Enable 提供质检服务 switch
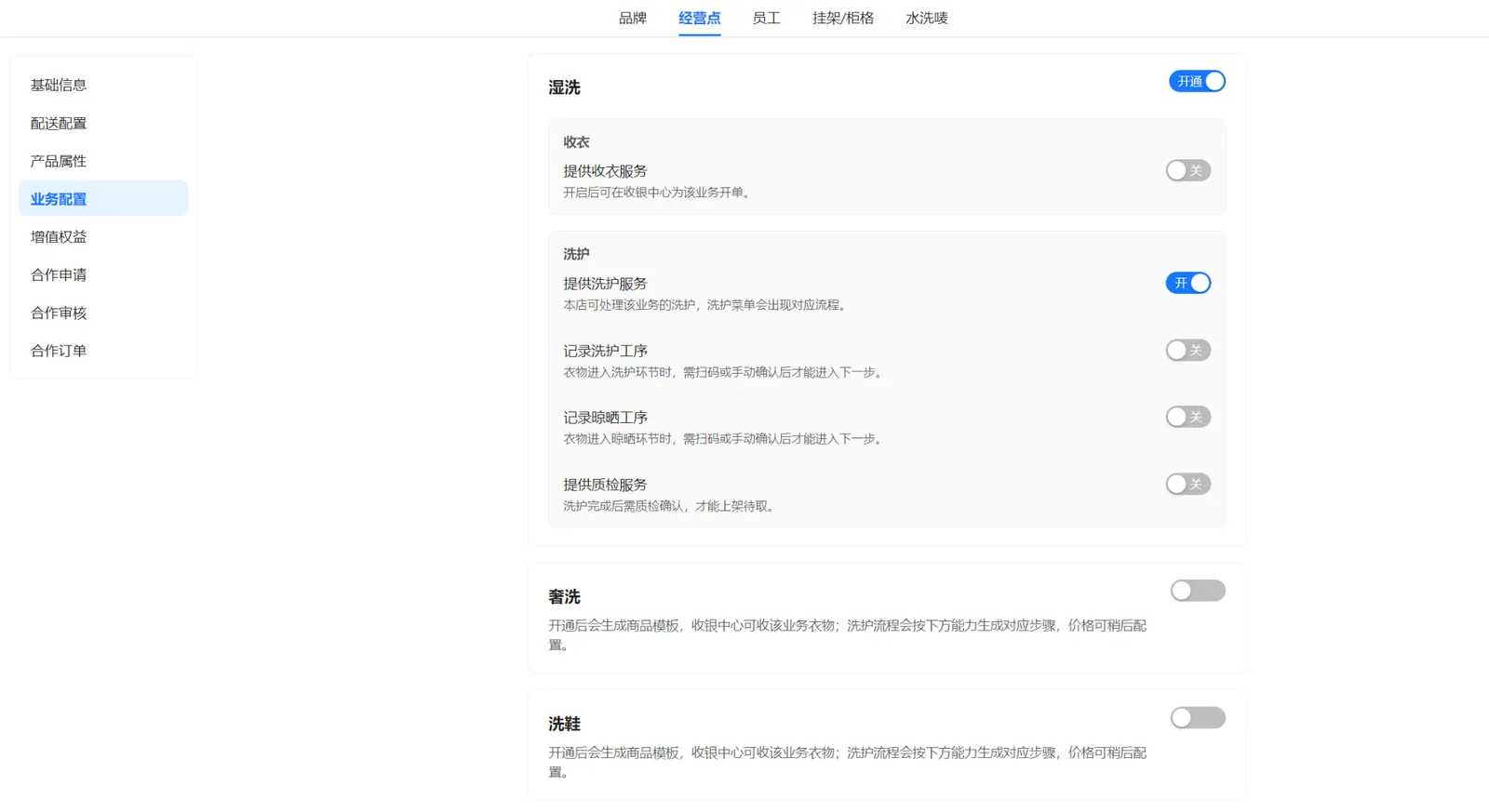1489x812 pixels. click(1187, 484)
